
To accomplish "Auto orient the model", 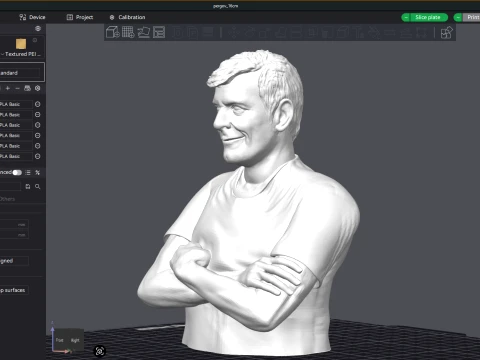I will pos(144,32).
